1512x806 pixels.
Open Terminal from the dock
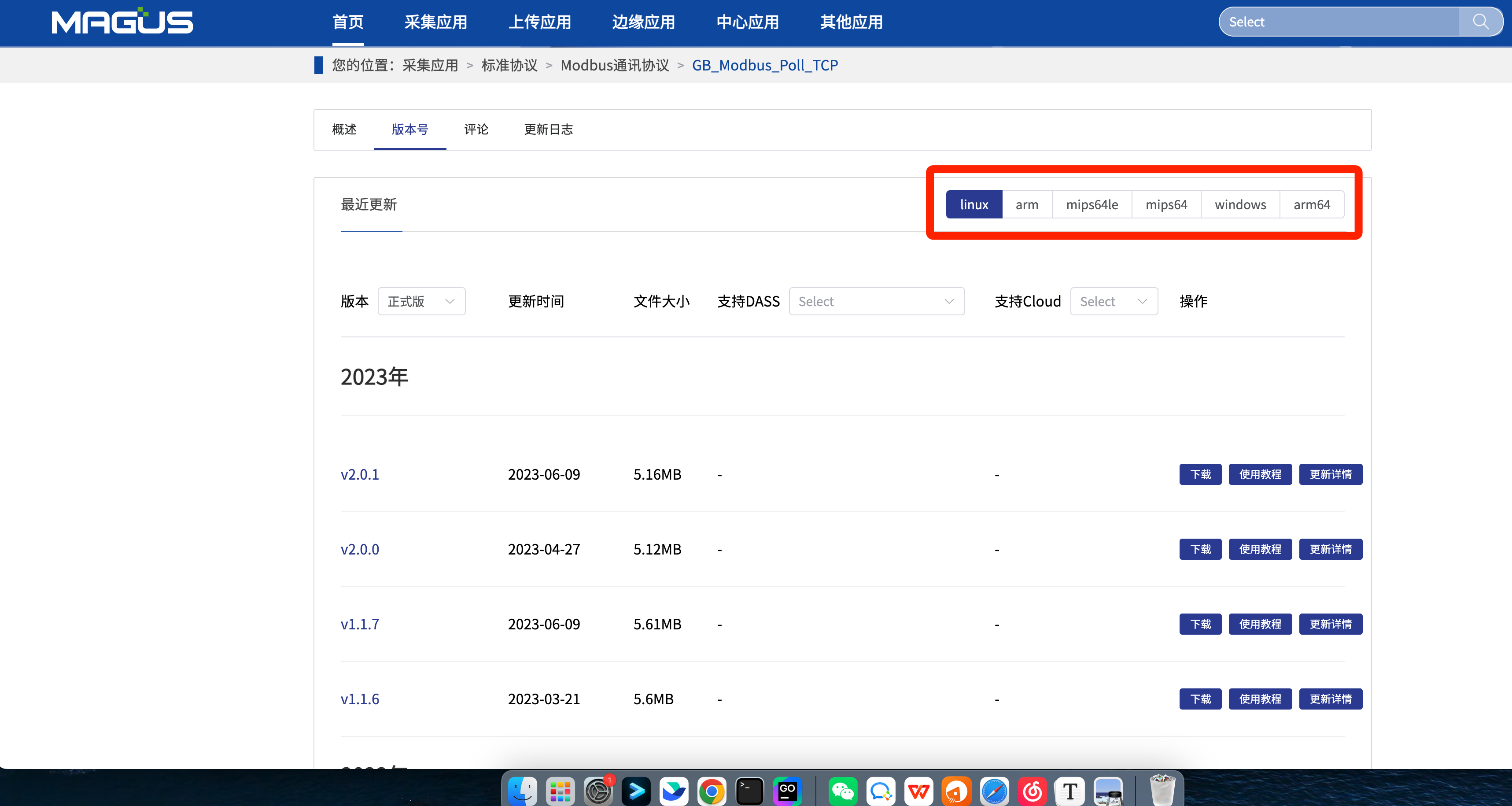[749, 791]
